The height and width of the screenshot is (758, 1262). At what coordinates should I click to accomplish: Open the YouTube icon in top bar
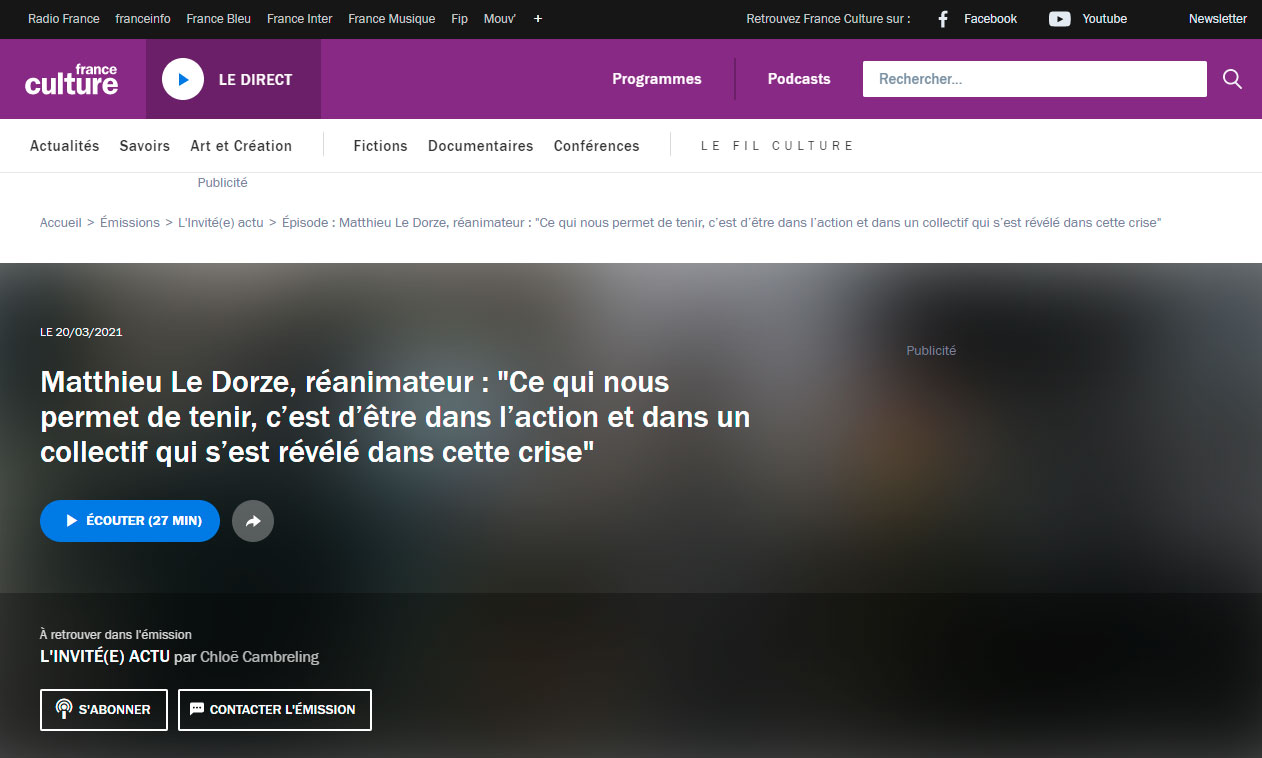1060,19
